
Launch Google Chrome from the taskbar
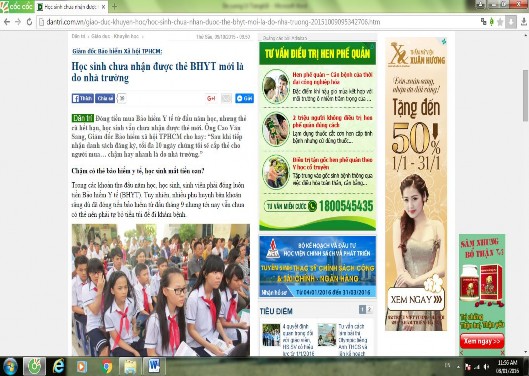(x=107, y=367)
